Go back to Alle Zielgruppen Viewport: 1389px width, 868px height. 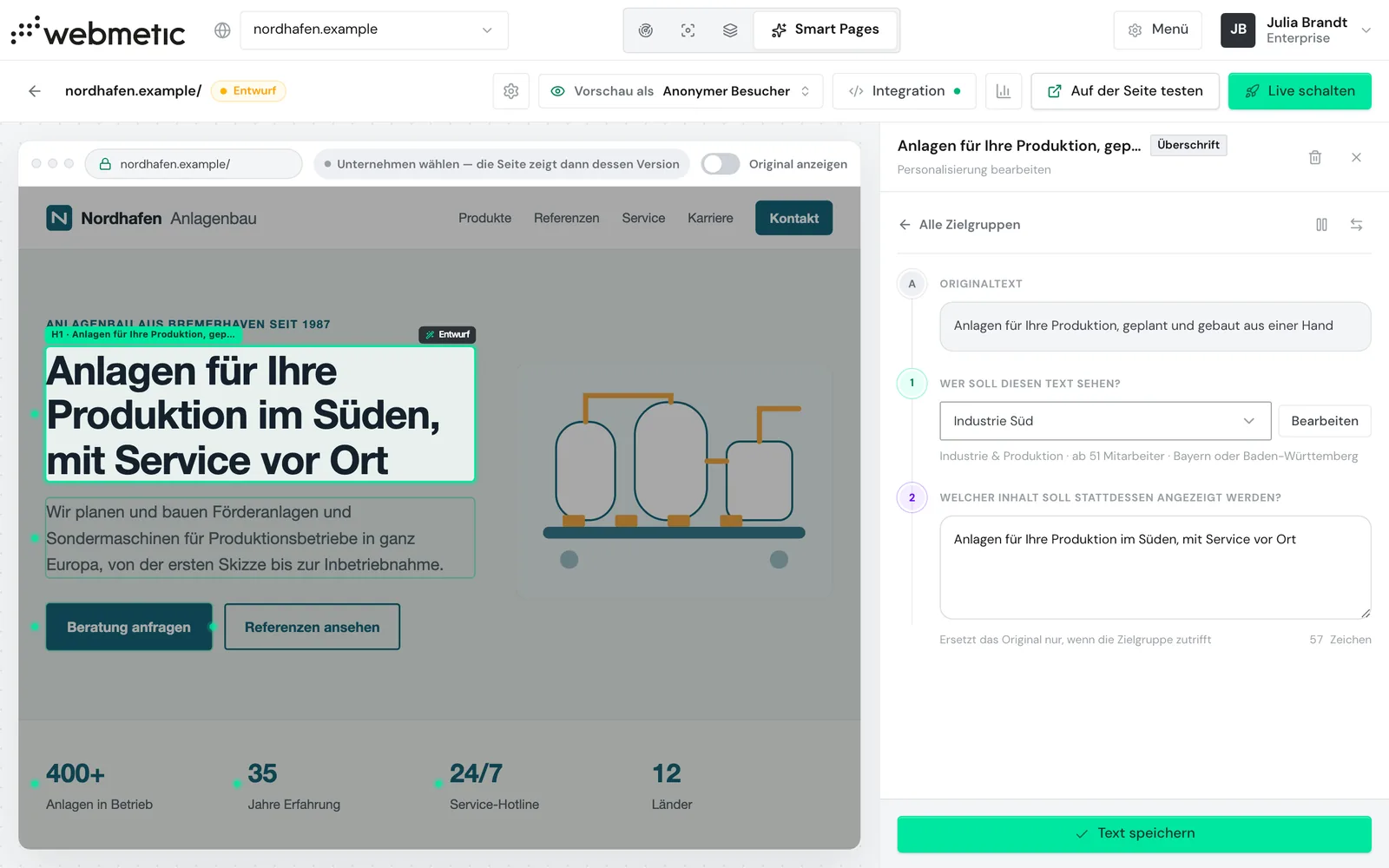[959, 225]
